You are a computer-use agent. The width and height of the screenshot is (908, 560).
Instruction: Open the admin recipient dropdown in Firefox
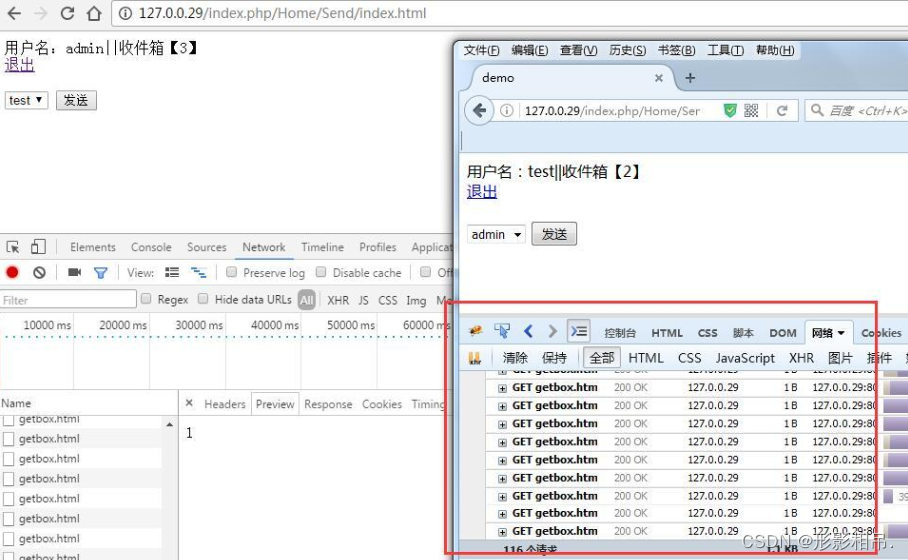click(x=496, y=235)
